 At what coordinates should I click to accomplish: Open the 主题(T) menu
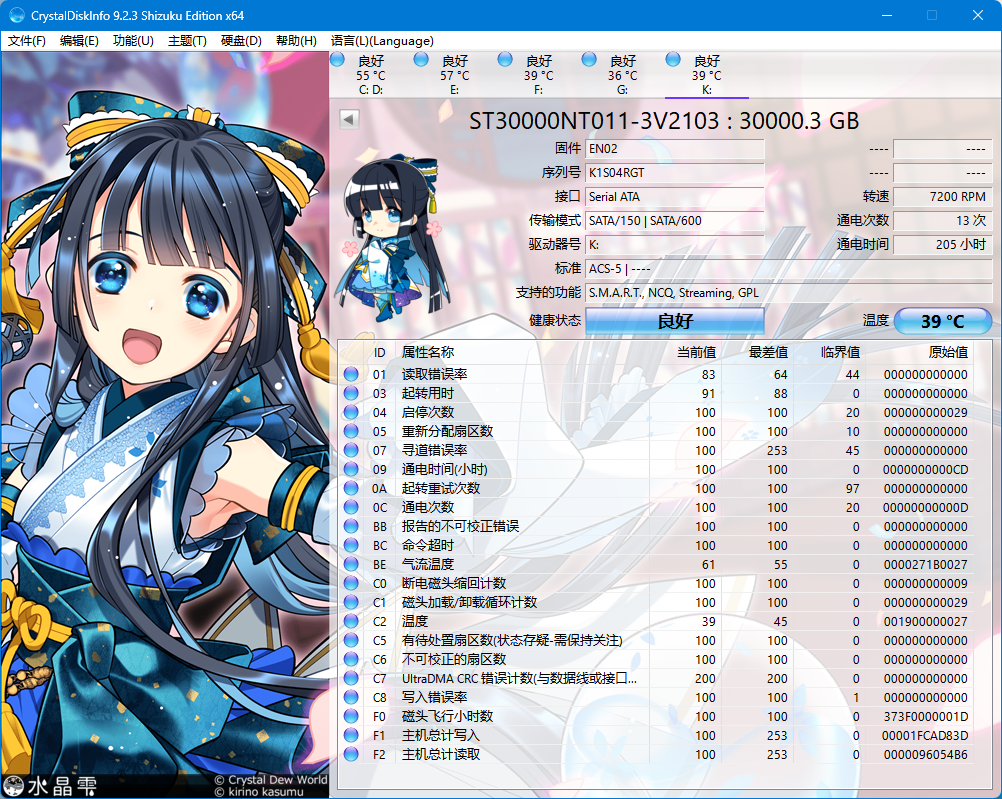click(187, 41)
